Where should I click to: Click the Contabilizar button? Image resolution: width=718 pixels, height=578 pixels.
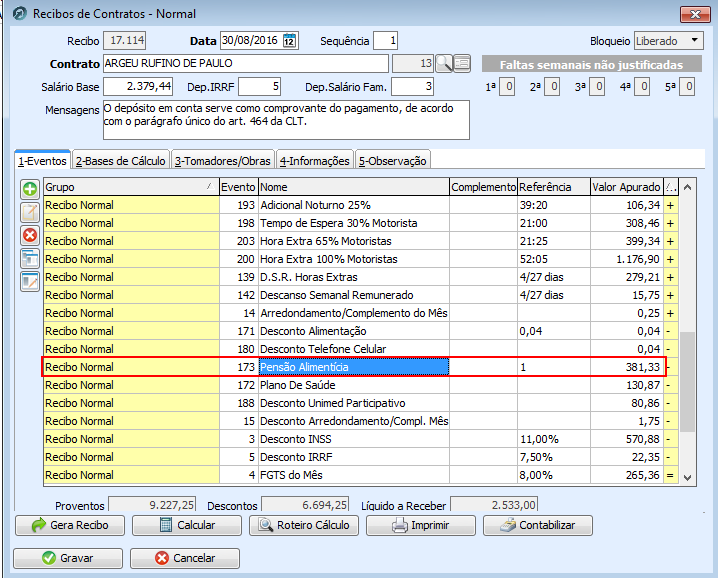[538, 525]
